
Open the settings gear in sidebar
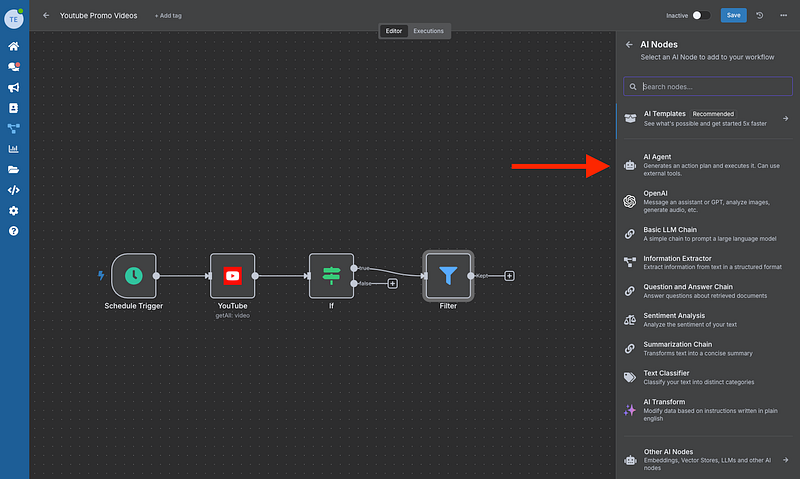(x=14, y=211)
